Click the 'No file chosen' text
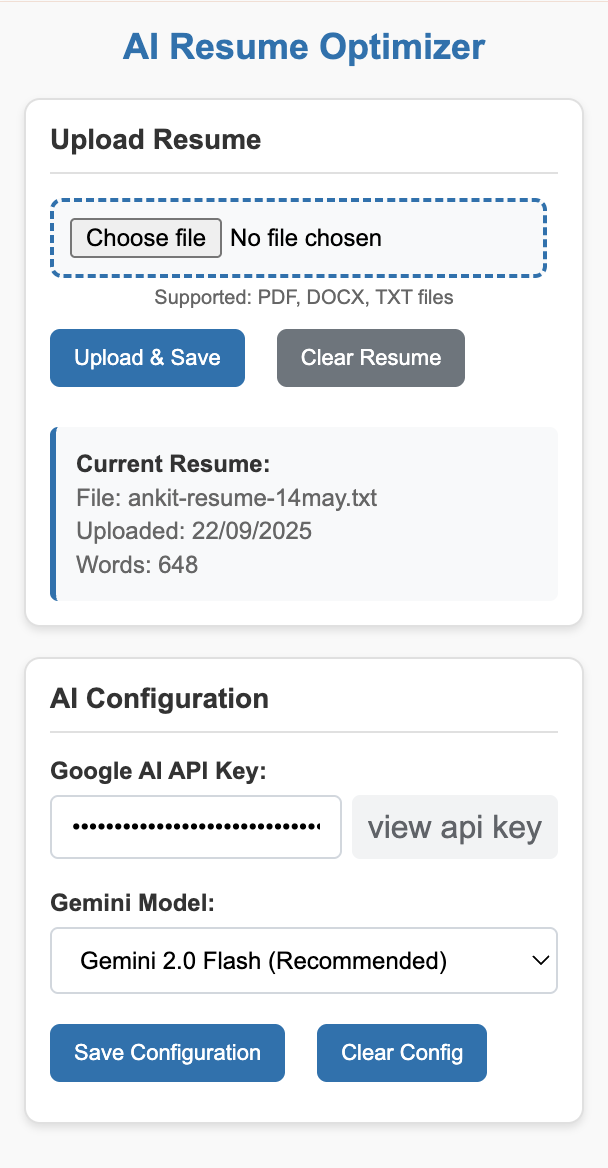Image resolution: width=608 pixels, height=1168 pixels. pyautogui.click(x=306, y=238)
